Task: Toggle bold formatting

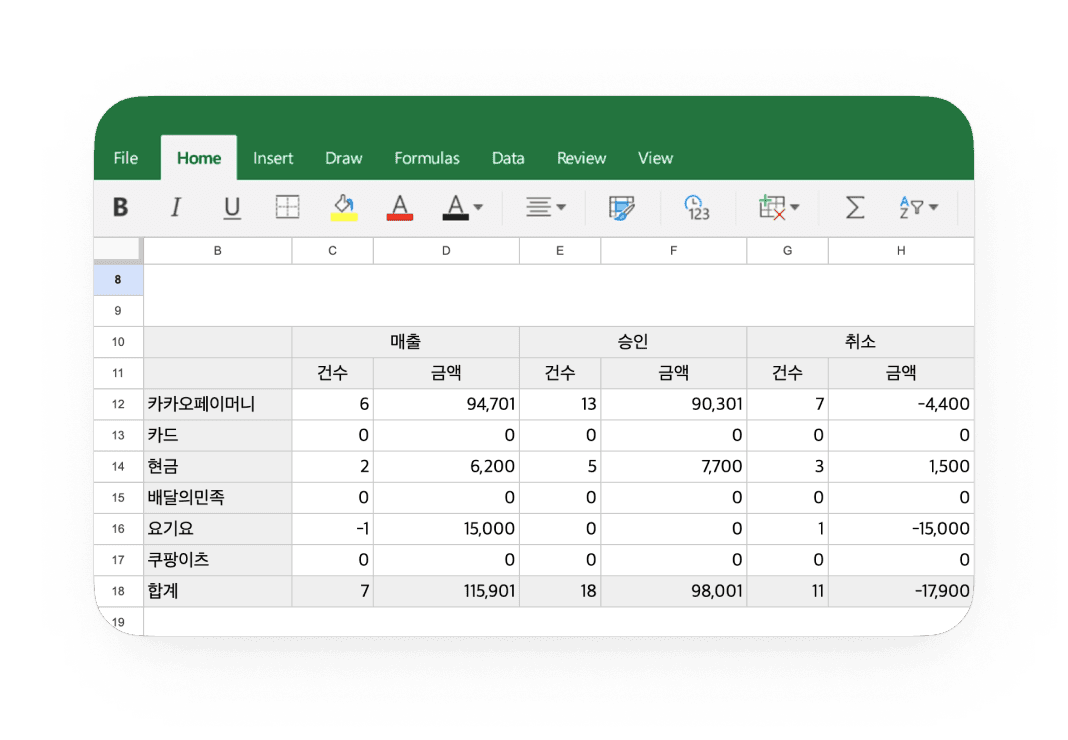Action: 121,207
